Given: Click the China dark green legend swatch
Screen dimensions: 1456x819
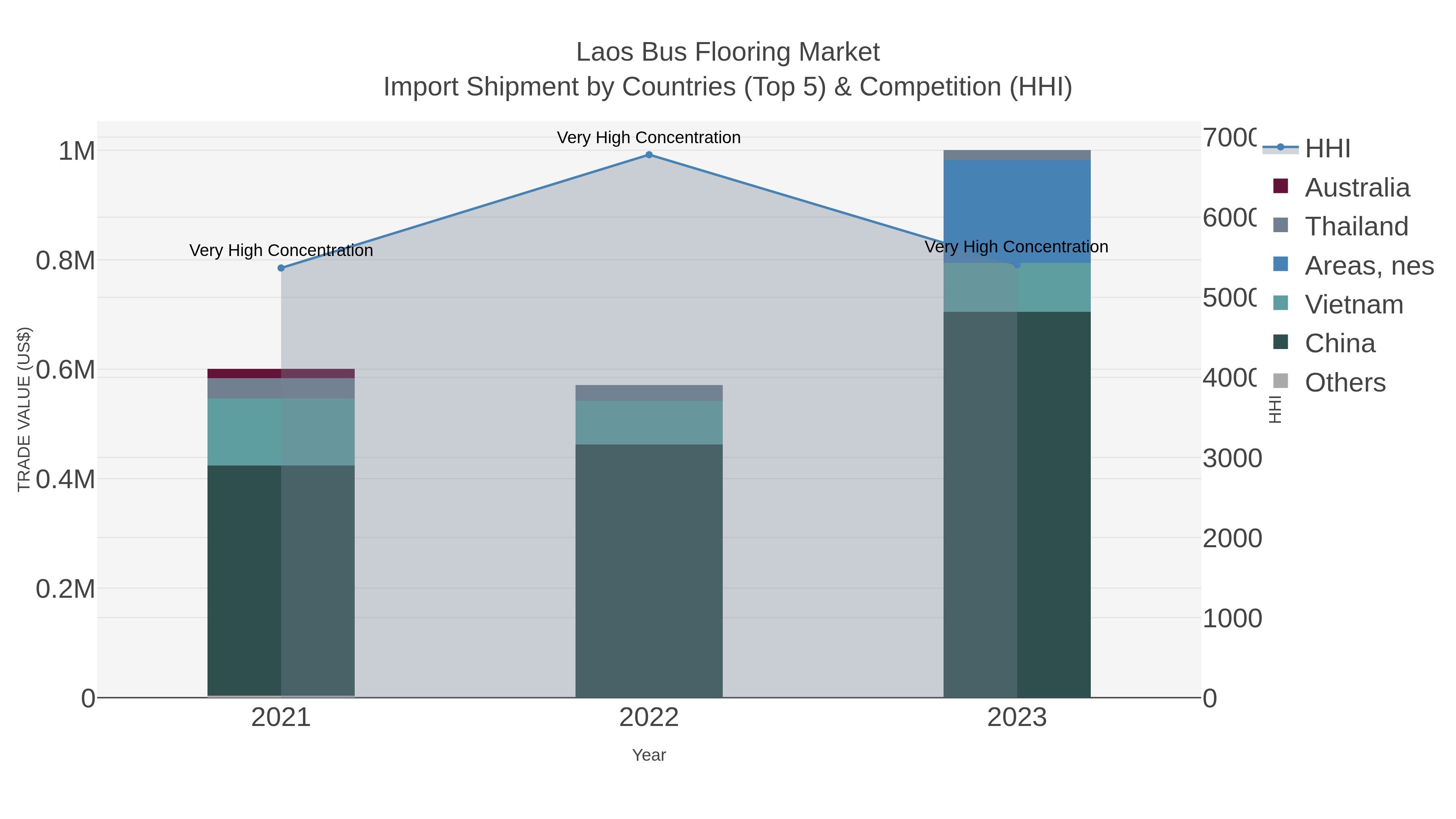Looking at the screenshot, I should [1280, 342].
